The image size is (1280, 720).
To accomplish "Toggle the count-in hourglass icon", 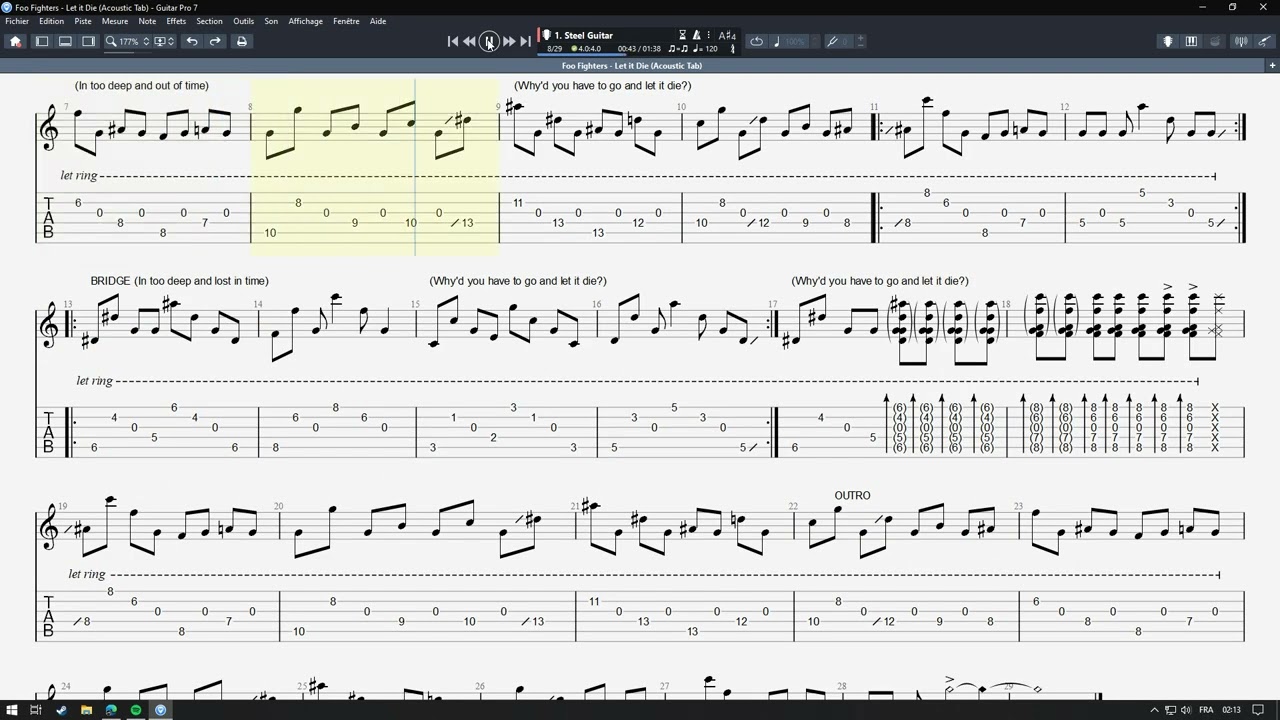I will click(x=683, y=35).
